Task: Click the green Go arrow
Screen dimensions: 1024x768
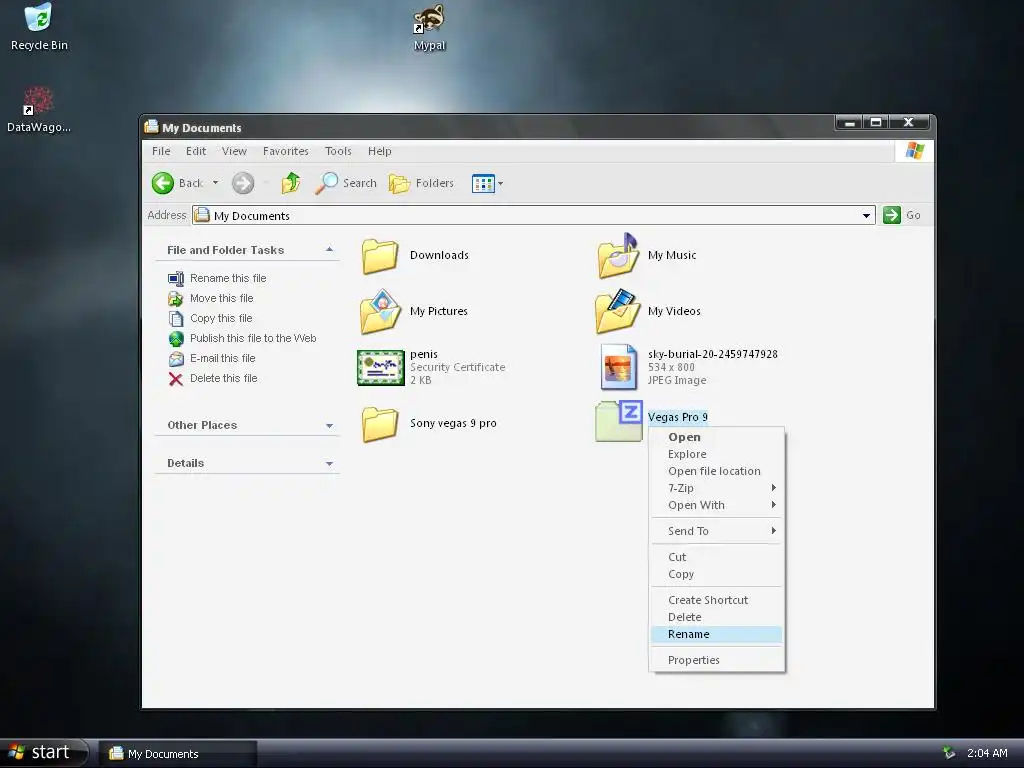Action: pos(891,215)
